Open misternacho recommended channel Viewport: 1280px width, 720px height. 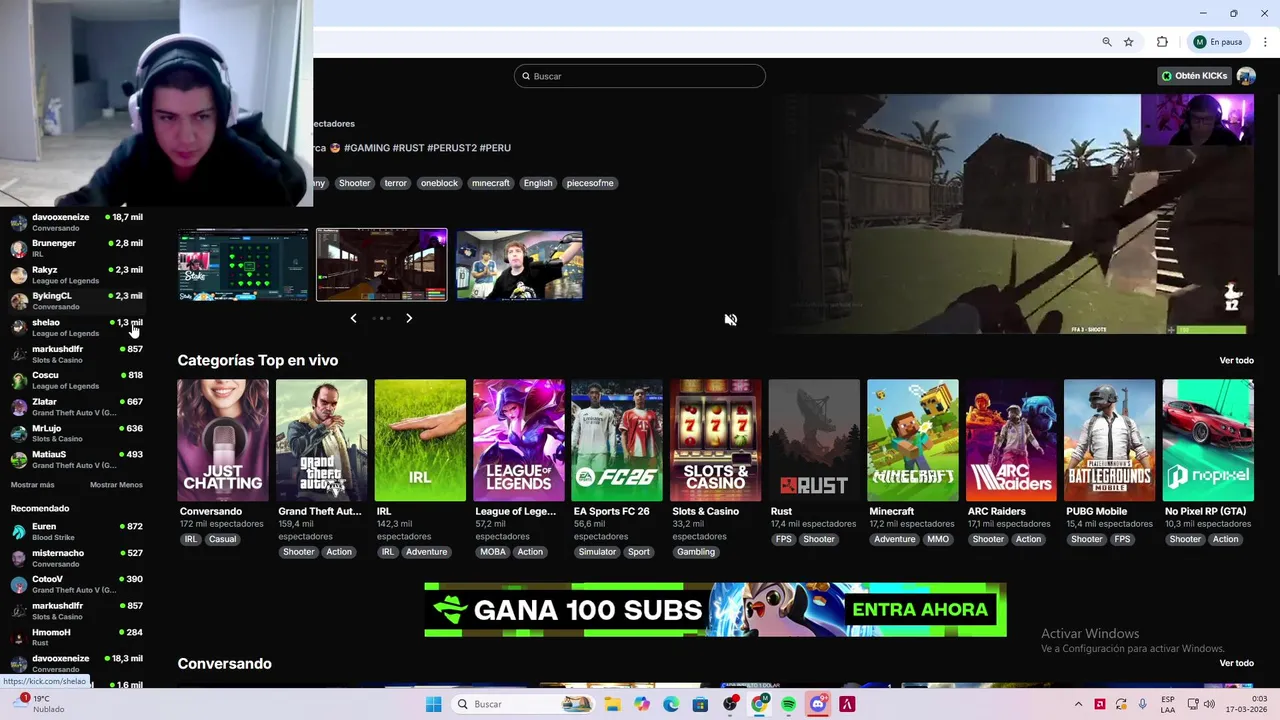(x=78, y=558)
